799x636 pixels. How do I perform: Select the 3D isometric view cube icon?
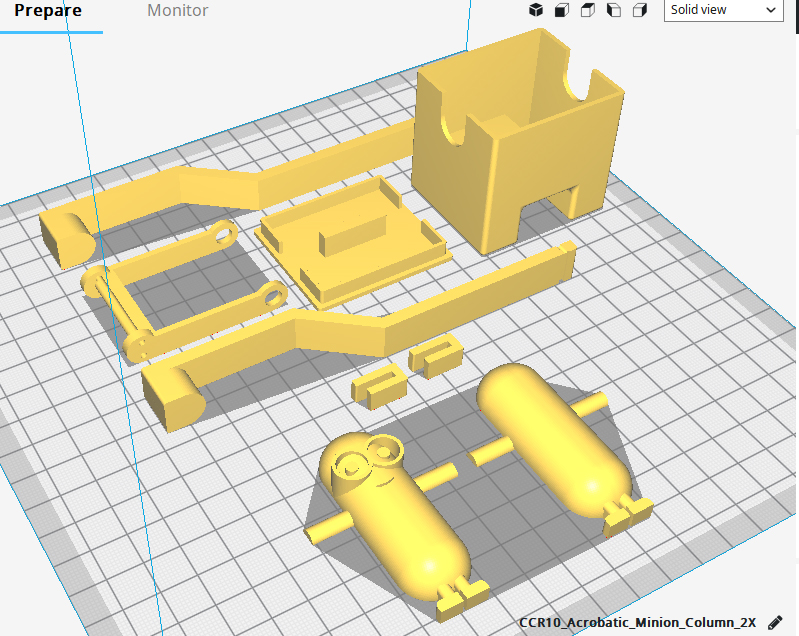point(536,10)
